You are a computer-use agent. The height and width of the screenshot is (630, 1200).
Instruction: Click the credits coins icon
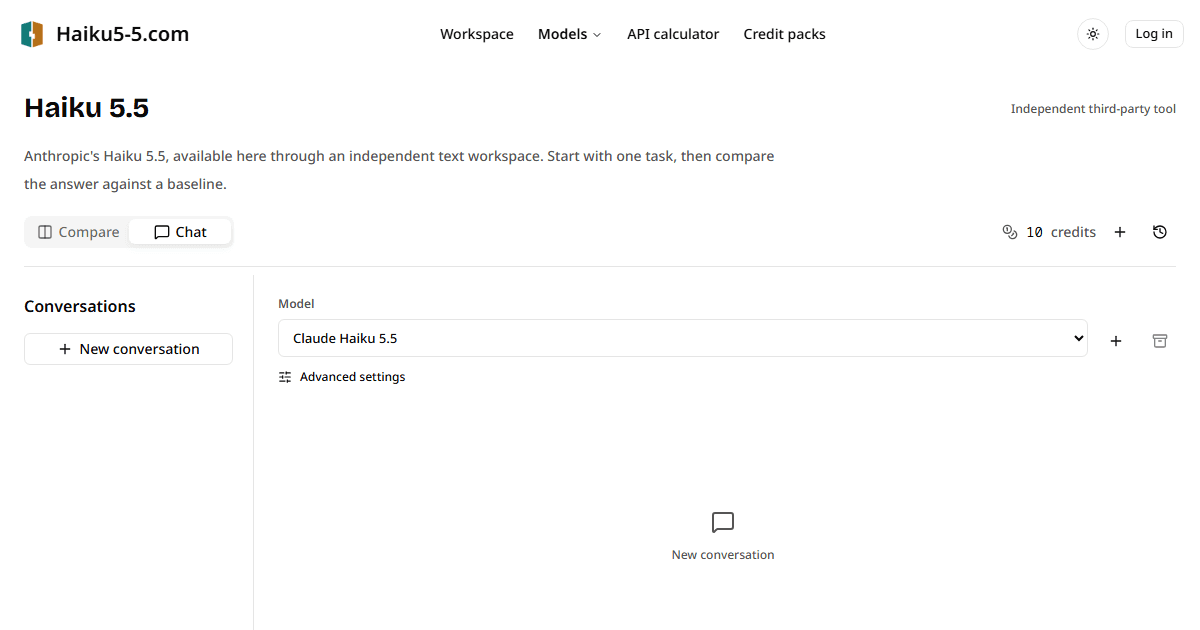[1009, 232]
